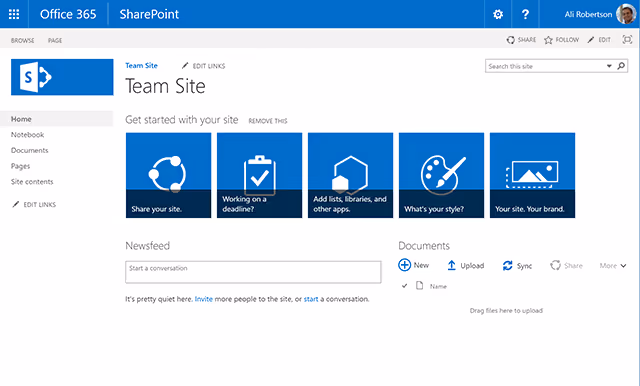Click the Share icon in Documents
This screenshot has width=640, height=386.
(x=555, y=265)
